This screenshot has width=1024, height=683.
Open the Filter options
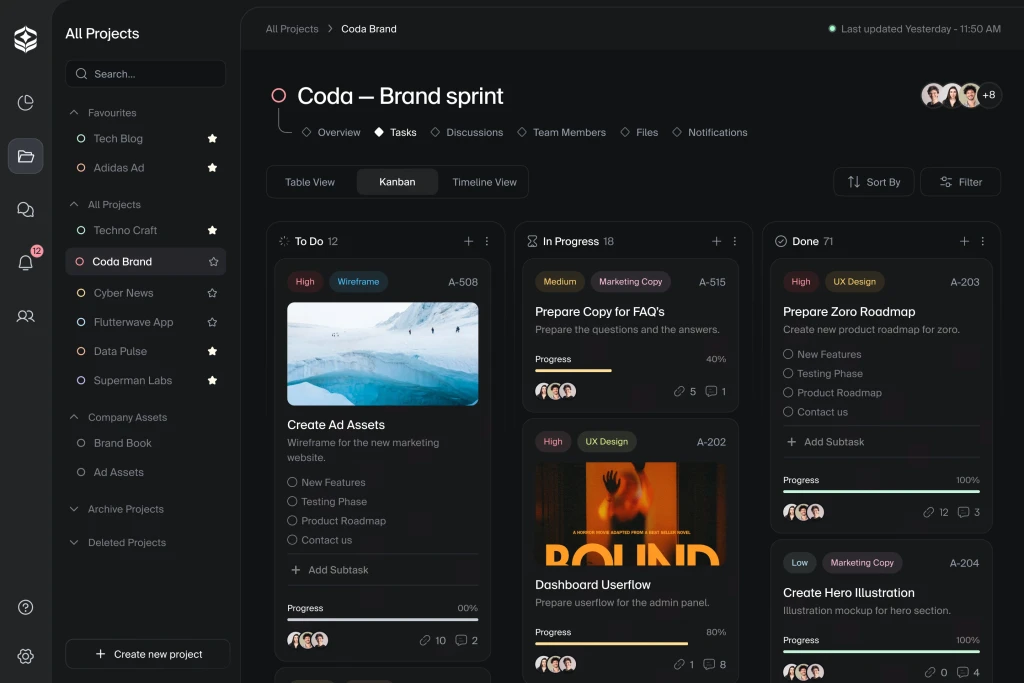[x=961, y=182]
